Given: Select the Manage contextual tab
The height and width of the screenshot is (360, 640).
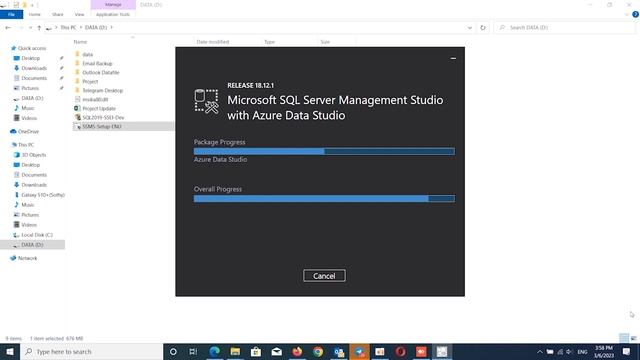Looking at the screenshot, I should coord(113,4).
